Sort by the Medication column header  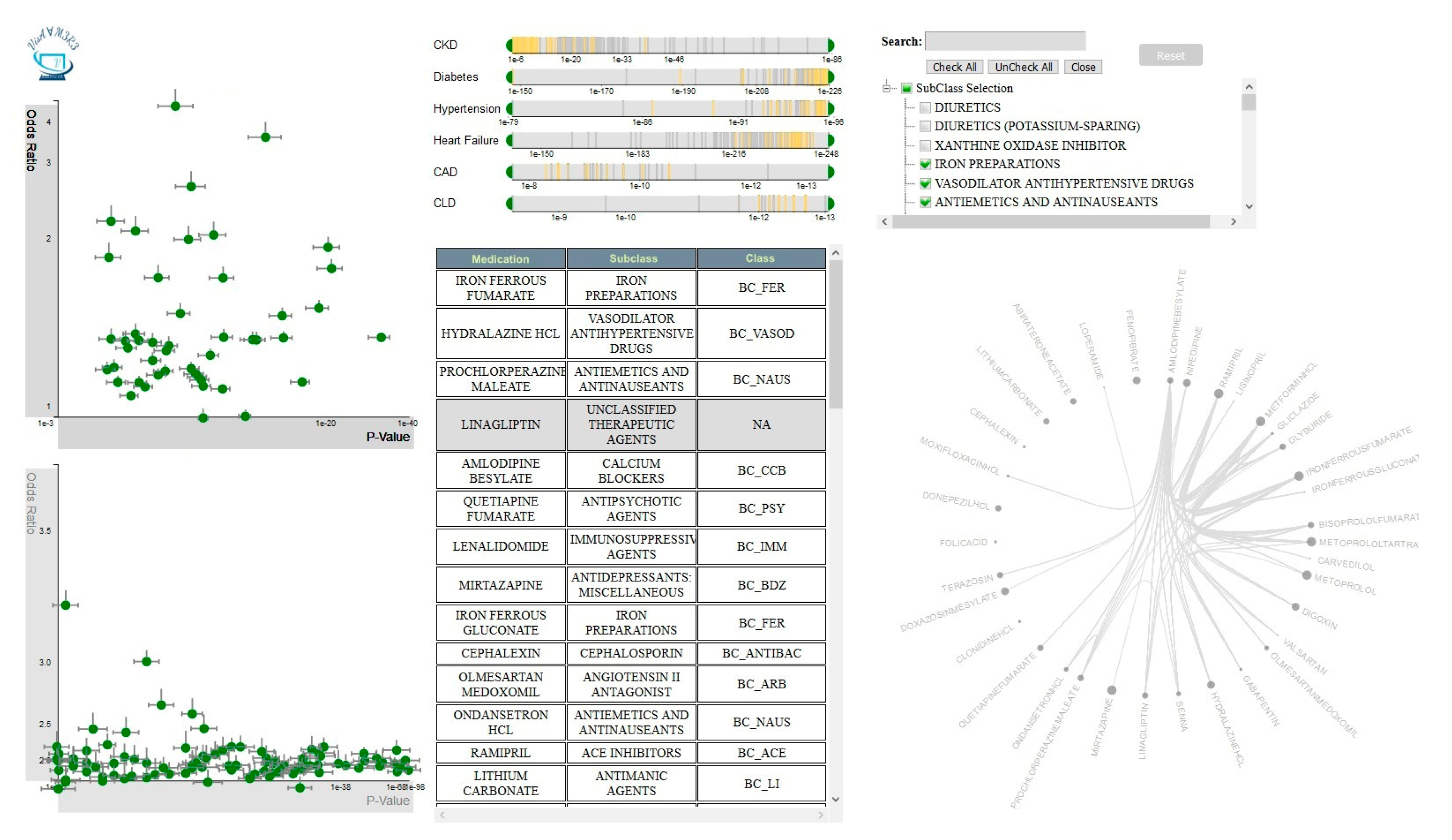[x=500, y=259]
